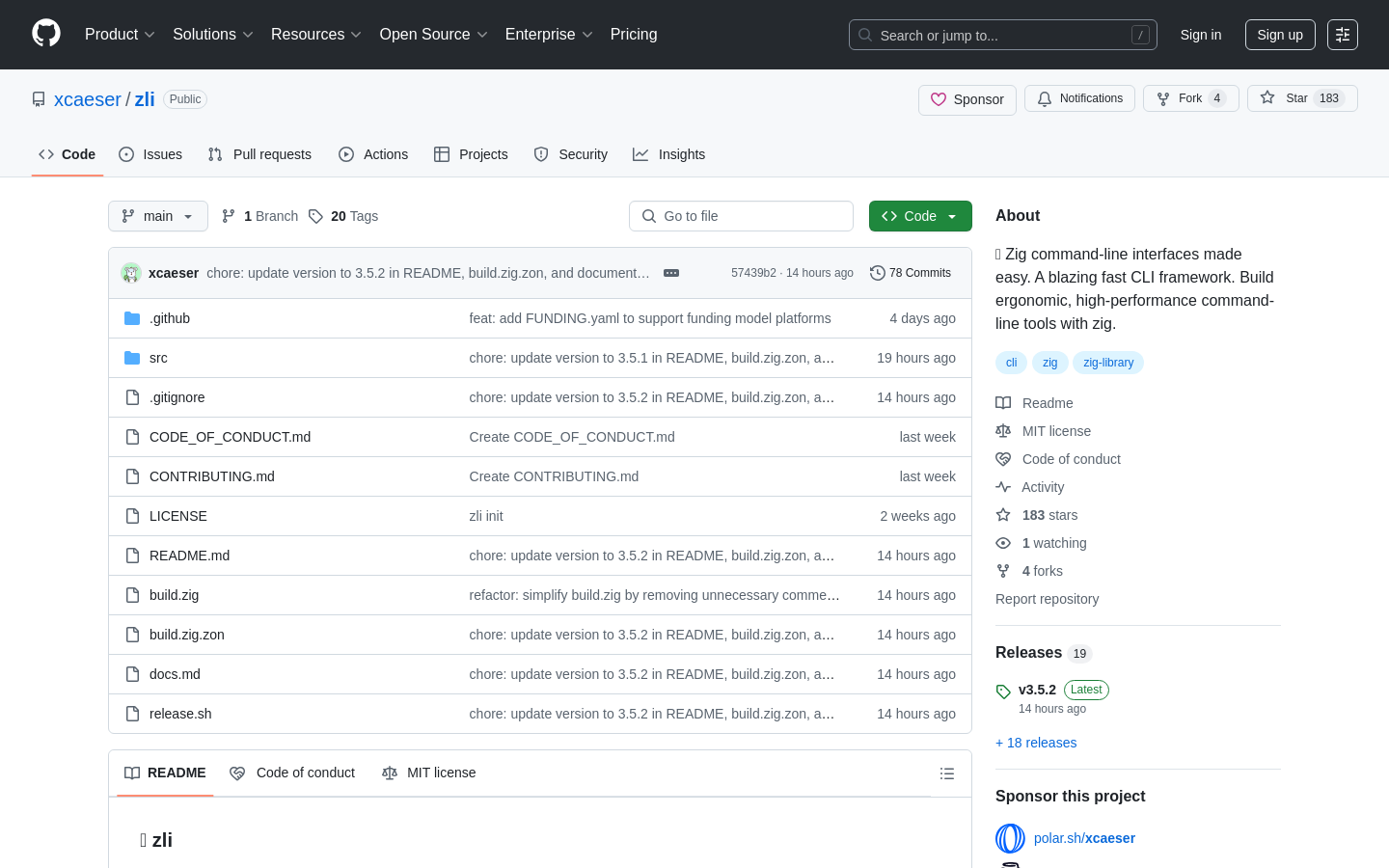Image resolution: width=1389 pixels, height=868 pixels.
Task: Click the polar.sh sponsor logo
Action: (1010, 838)
